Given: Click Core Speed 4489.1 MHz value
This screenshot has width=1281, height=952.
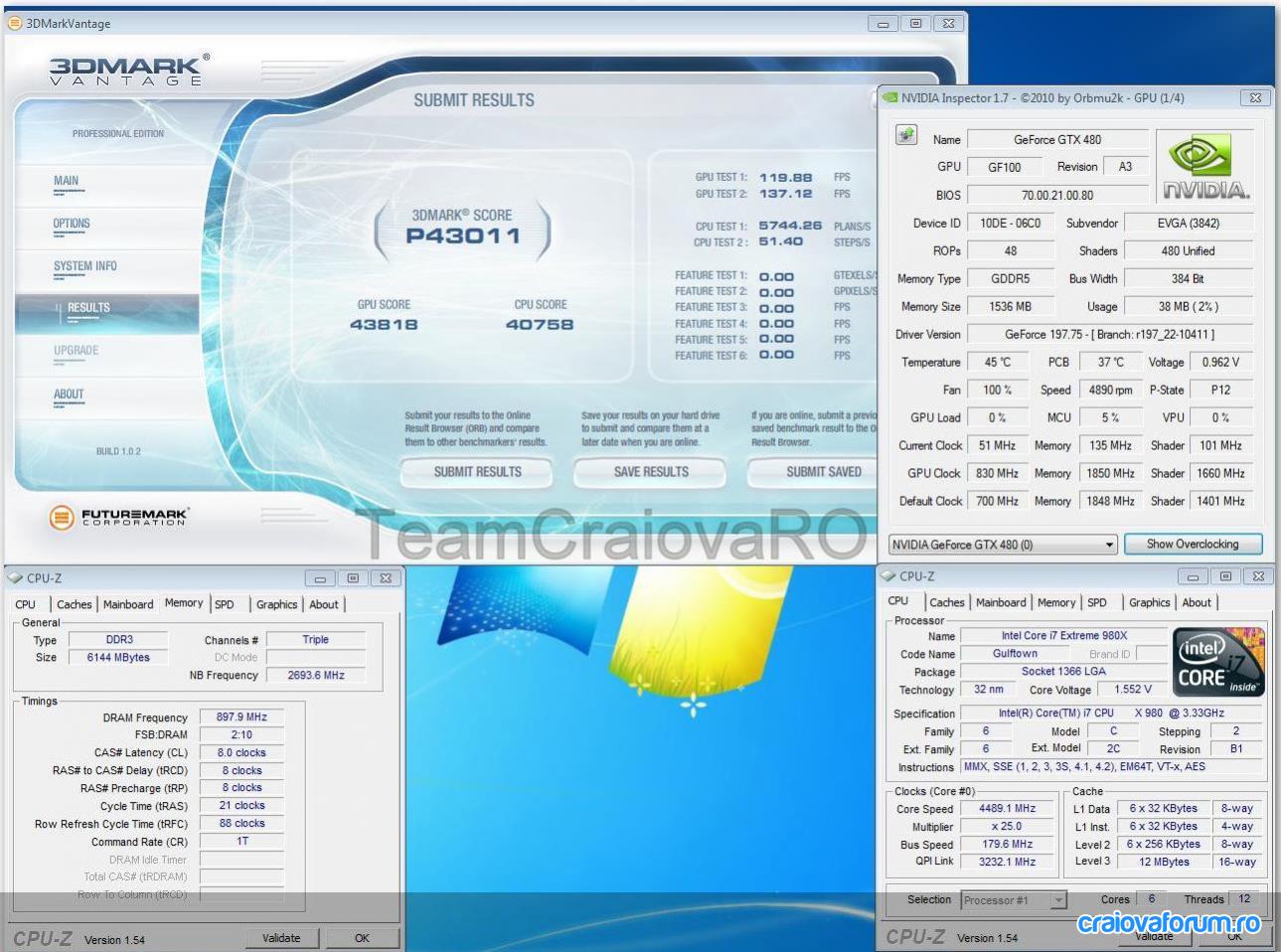Looking at the screenshot, I should point(1007,809).
